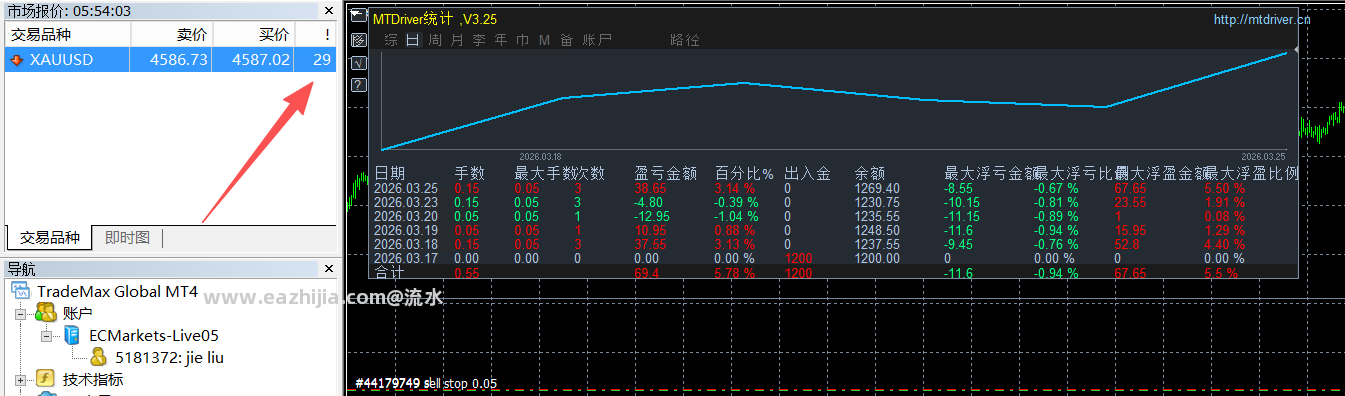
Task: Click the second MTDriver side icon below the top one
Action: click(359, 40)
